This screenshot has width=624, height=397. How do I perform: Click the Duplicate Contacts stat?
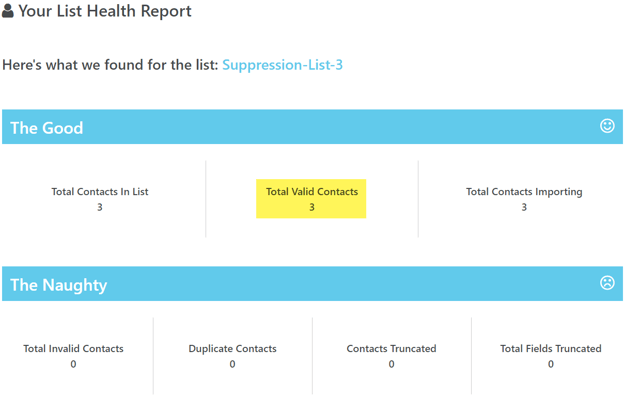[x=232, y=356]
